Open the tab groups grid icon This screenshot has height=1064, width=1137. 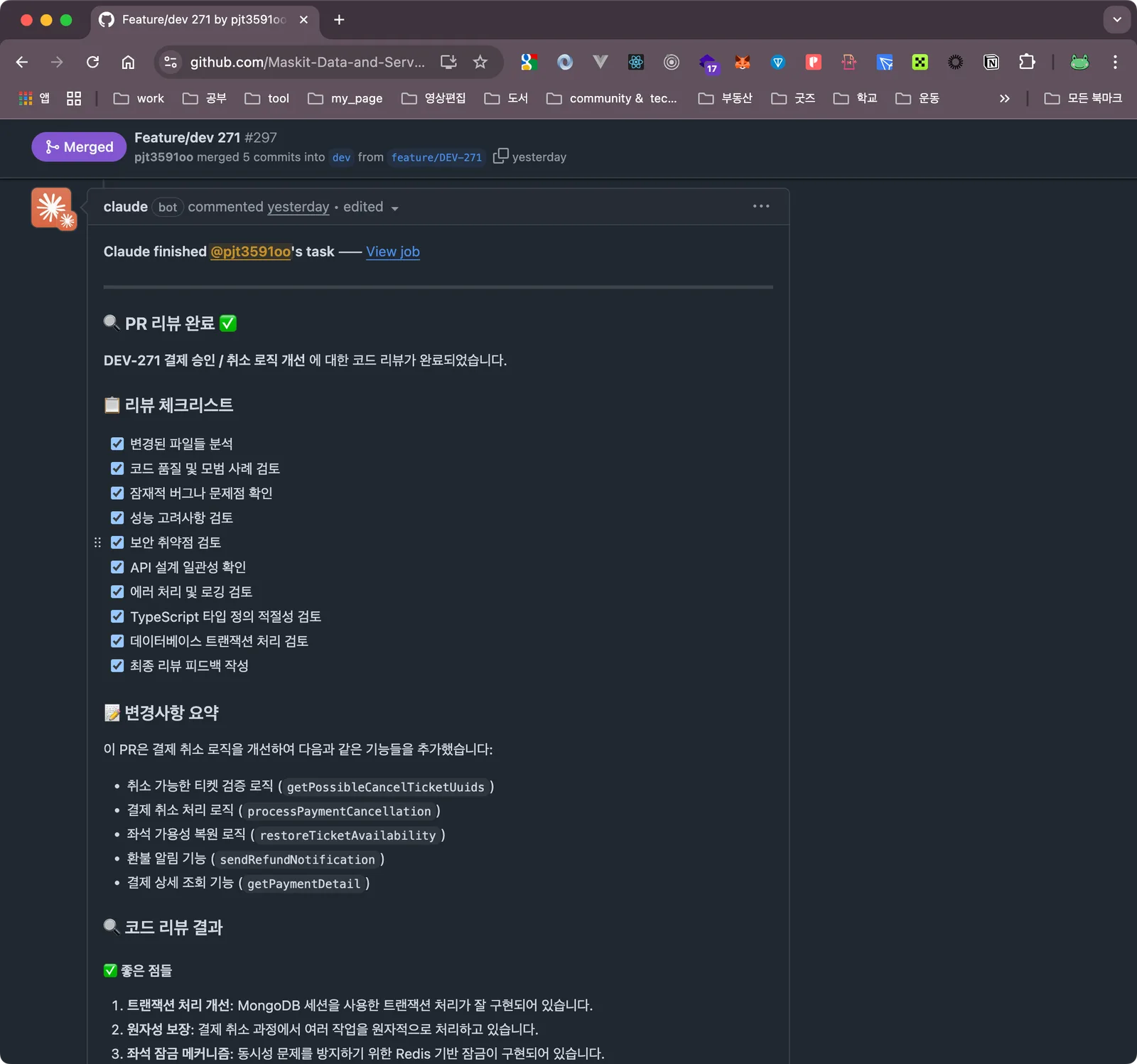pos(74,98)
